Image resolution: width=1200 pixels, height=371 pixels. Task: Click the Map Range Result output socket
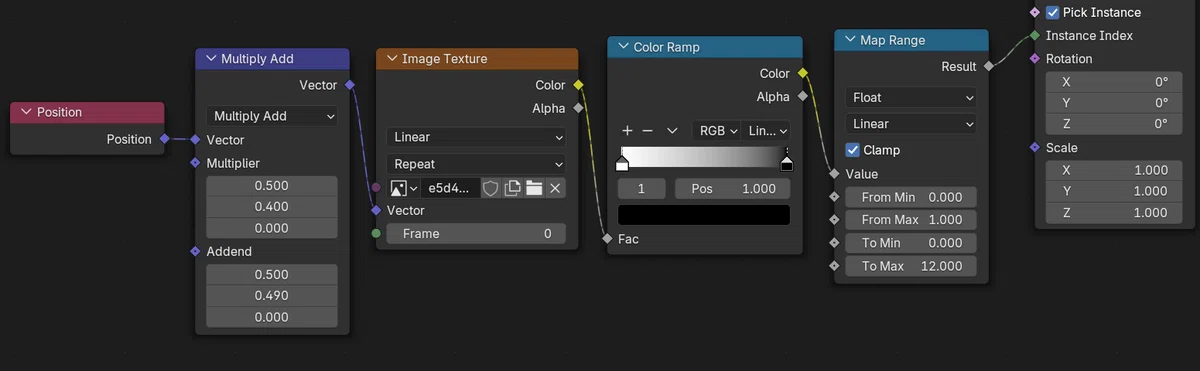(988, 66)
